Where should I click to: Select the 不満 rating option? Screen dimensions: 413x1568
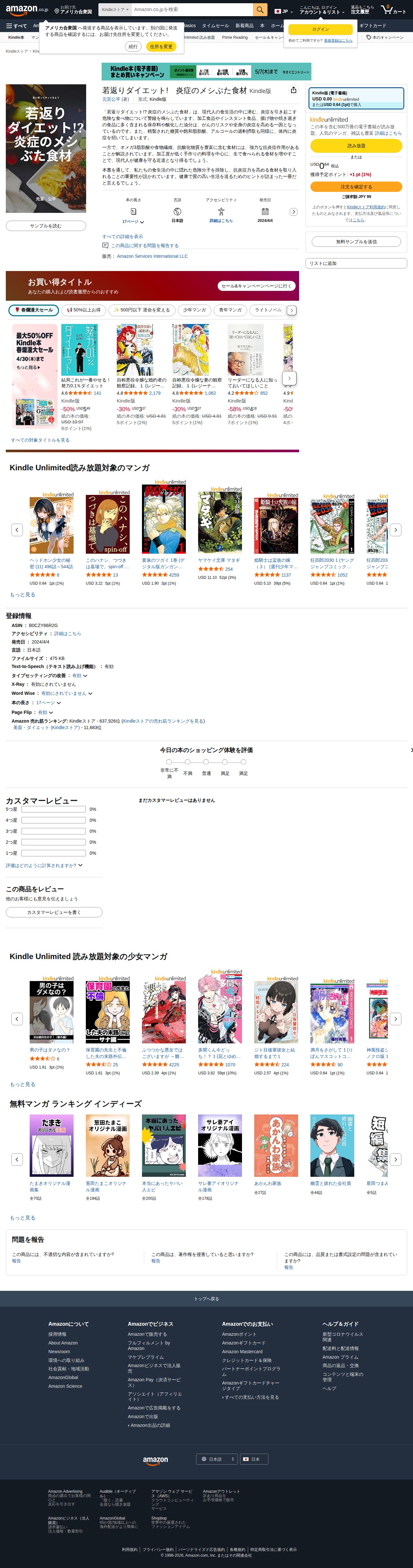tap(187, 761)
